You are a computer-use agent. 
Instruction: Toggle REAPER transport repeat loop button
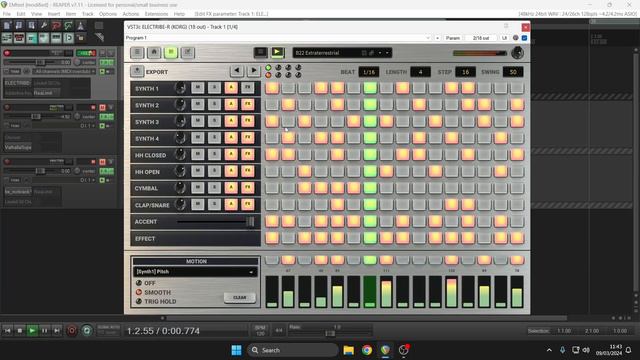[87, 331]
